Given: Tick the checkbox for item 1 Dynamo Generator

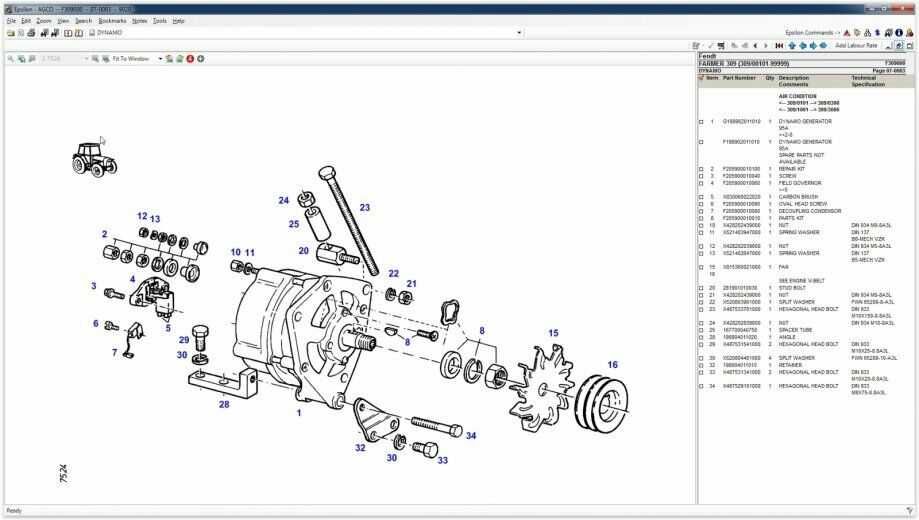Looking at the screenshot, I should [701, 122].
